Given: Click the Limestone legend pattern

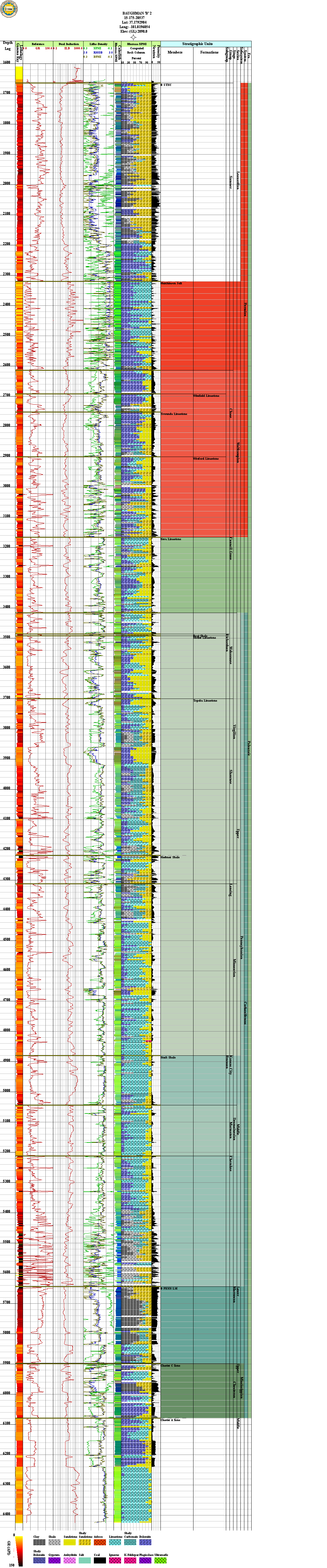Looking at the screenshot, I should coord(114,1542).
